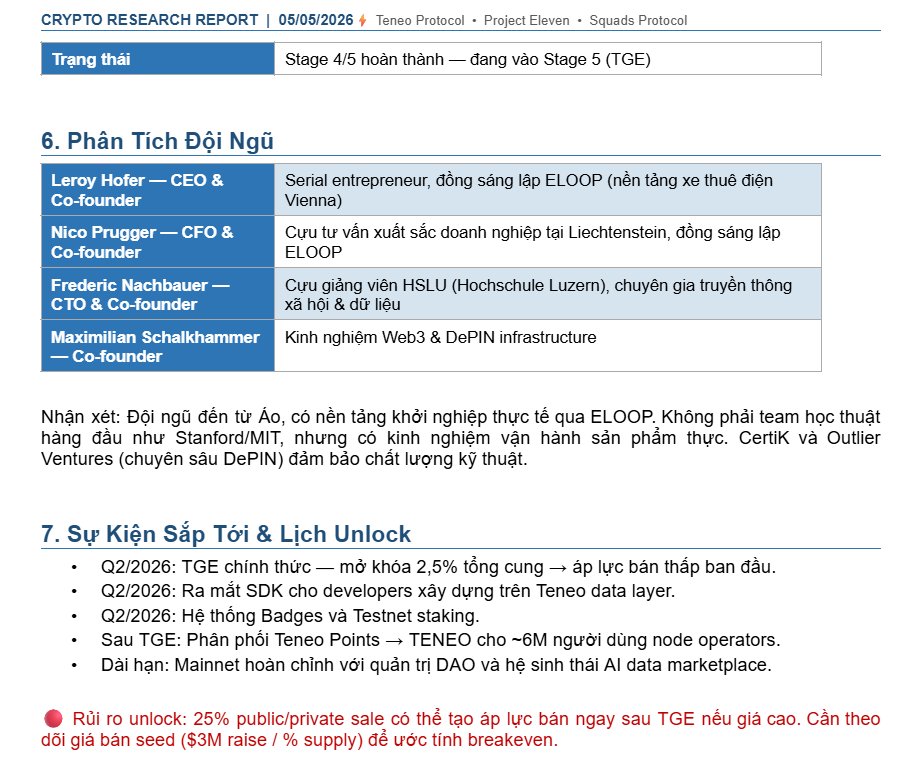
Task: Click the 'Cựu tư vấn xuất sắc' cell
Action: pos(547,242)
